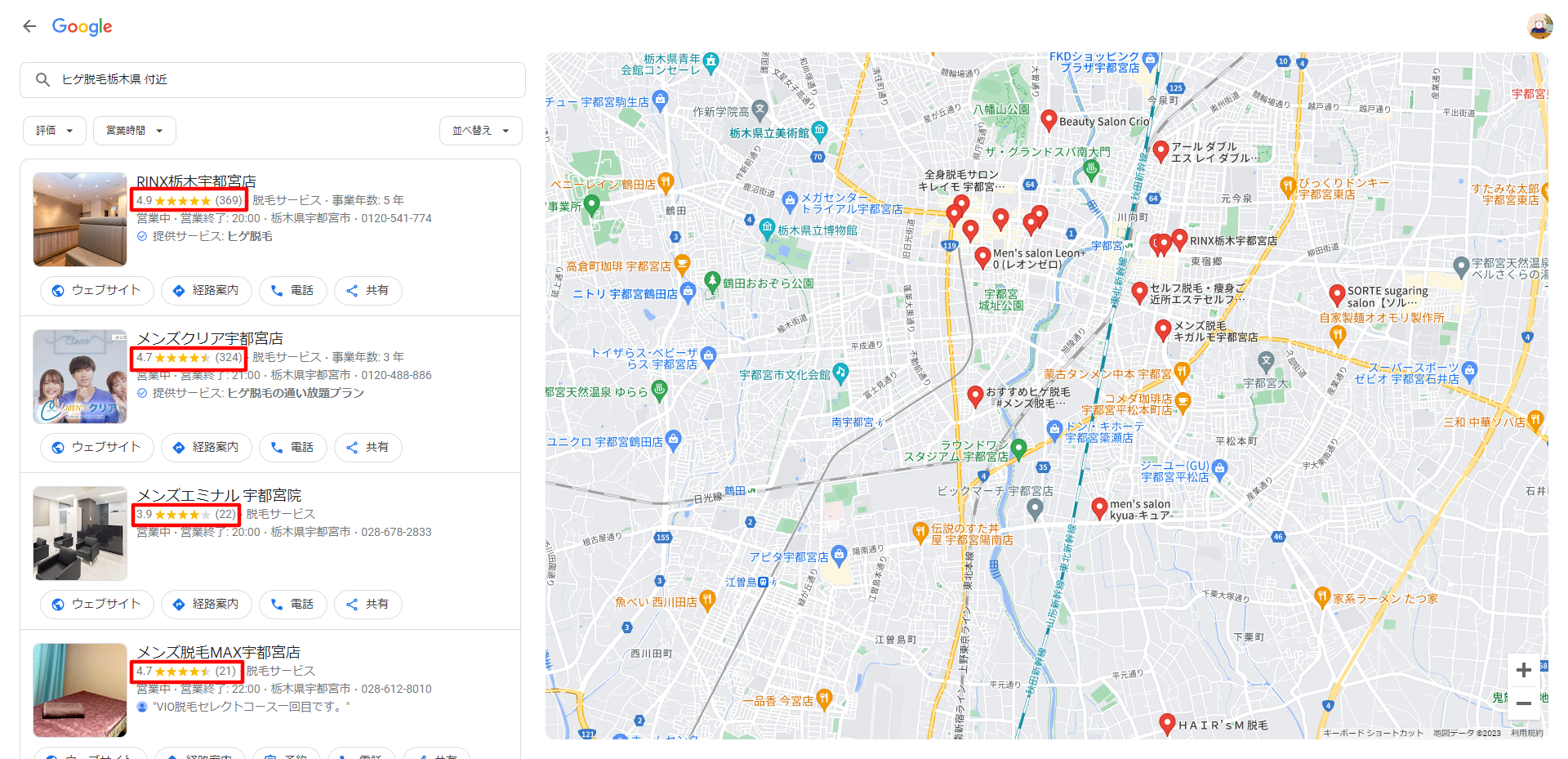Screen dimensions: 1568x759
Task: Zoom out the map with minus button
Action: click(1523, 703)
